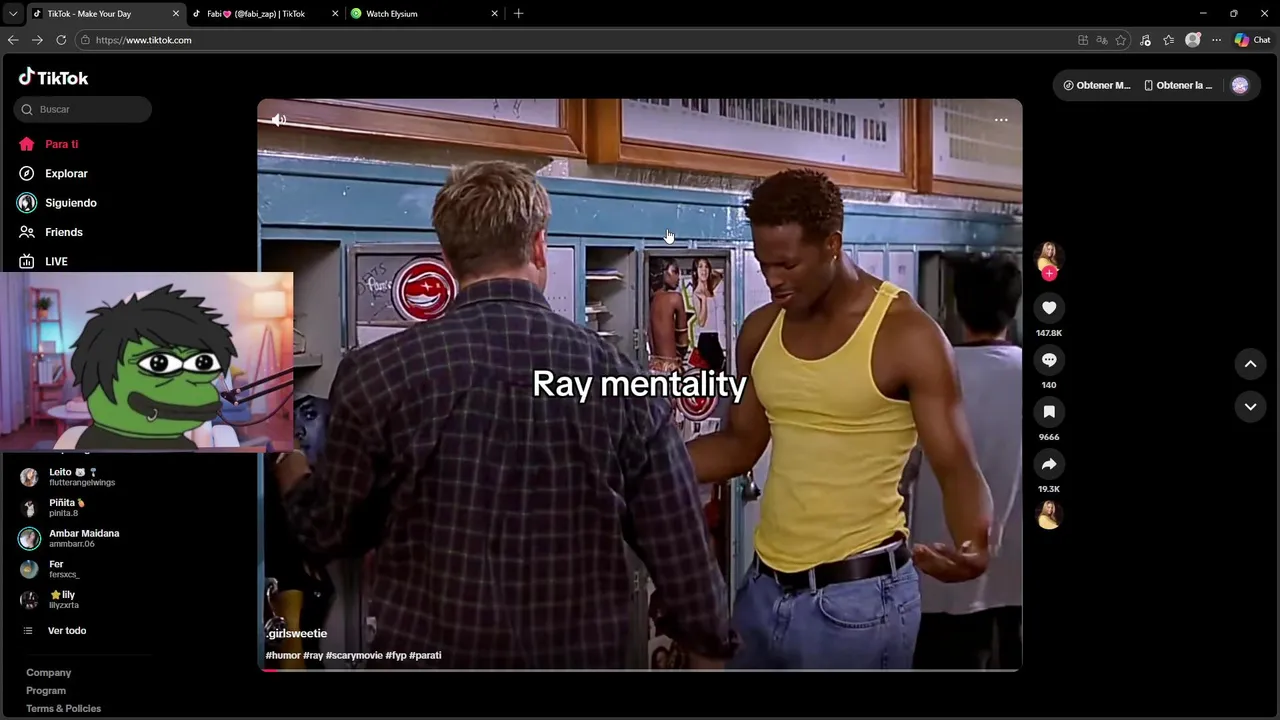Open Ambar Maidana's profile
The image size is (1280, 720).
(83, 538)
